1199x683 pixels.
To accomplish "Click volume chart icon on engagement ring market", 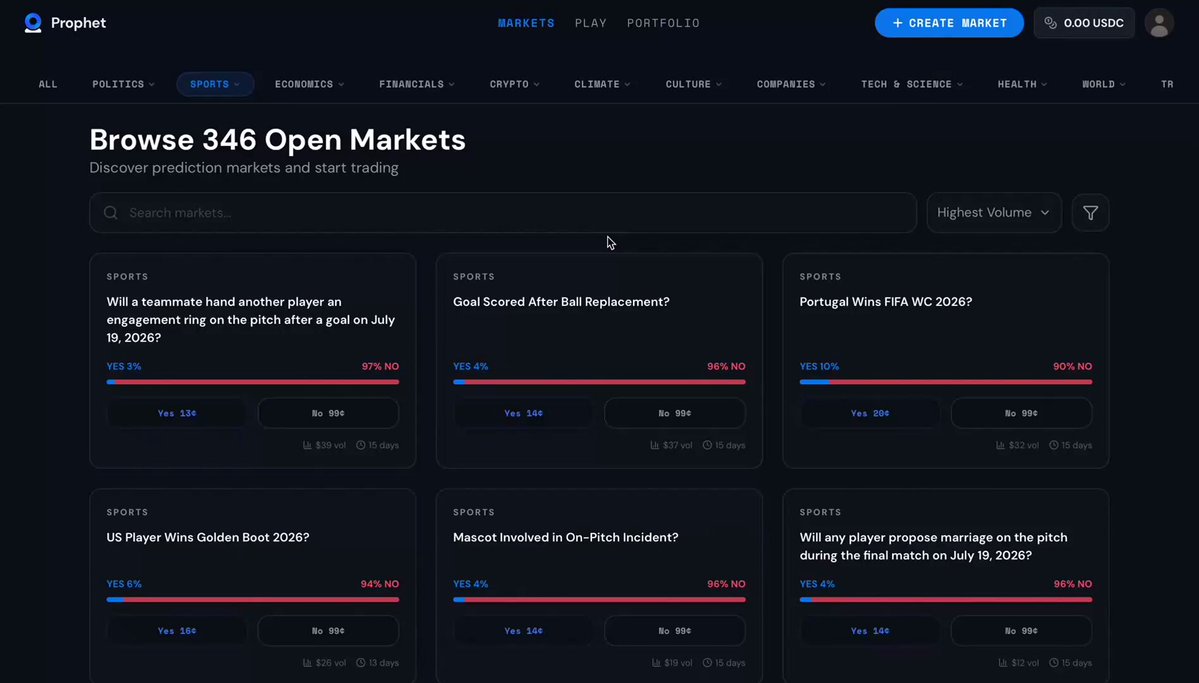I will coord(307,445).
